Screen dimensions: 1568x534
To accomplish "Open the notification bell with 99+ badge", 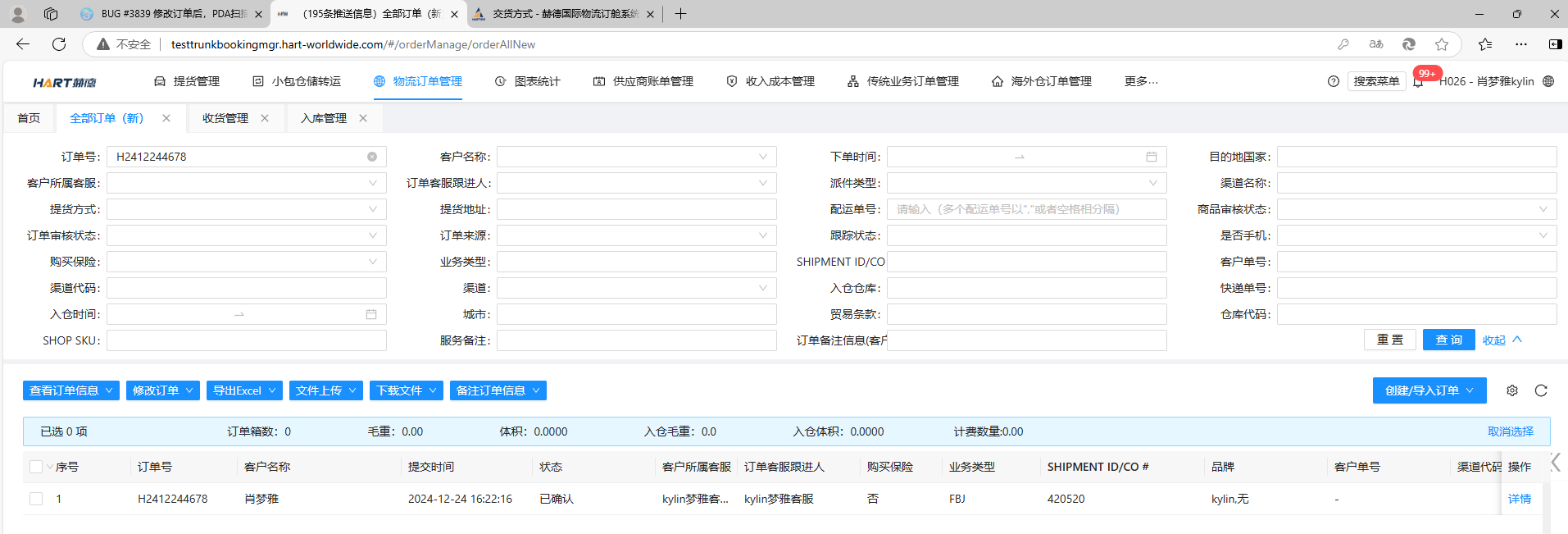I will point(1418,82).
